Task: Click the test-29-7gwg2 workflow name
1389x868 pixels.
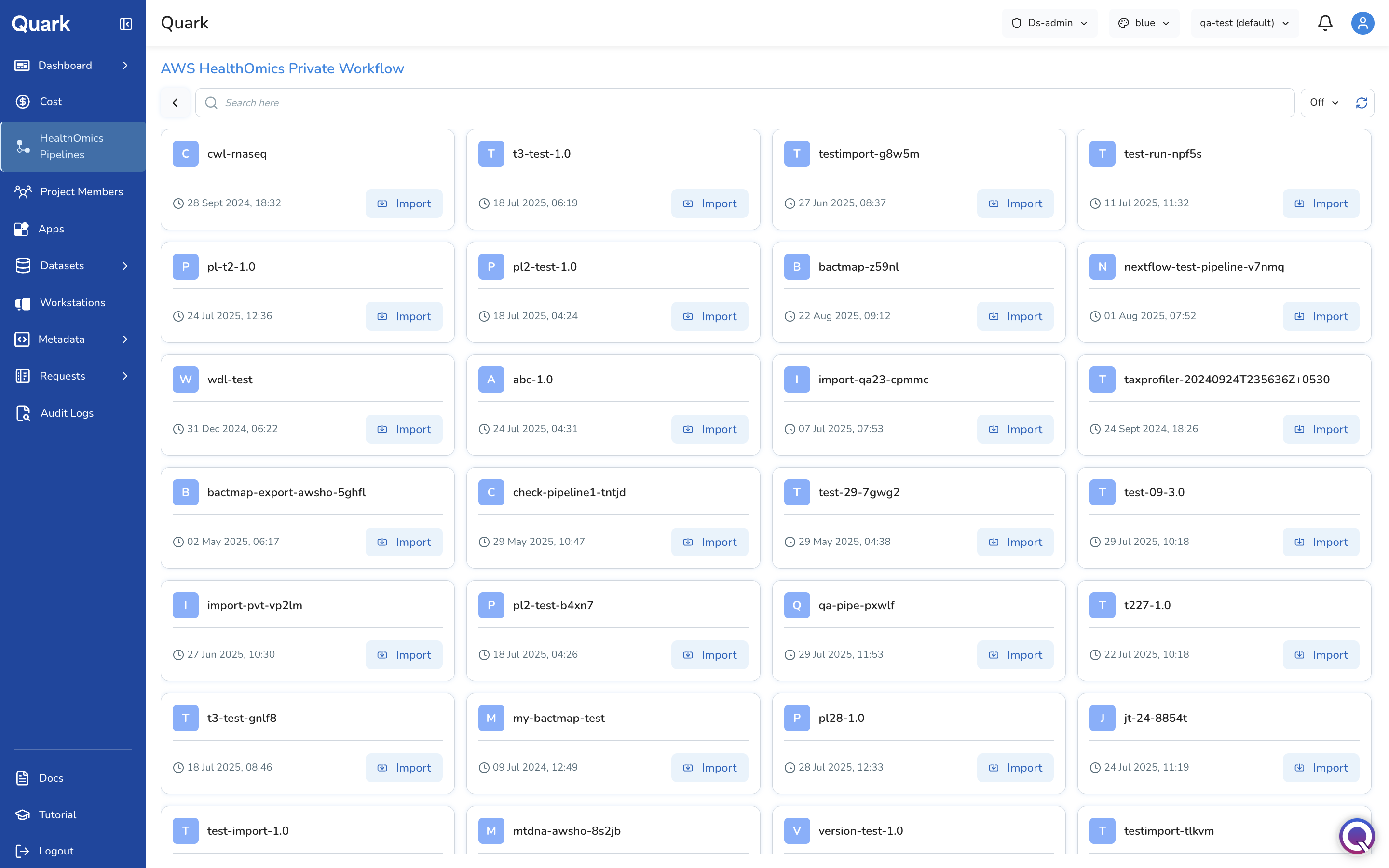Action: tap(858, 492)
